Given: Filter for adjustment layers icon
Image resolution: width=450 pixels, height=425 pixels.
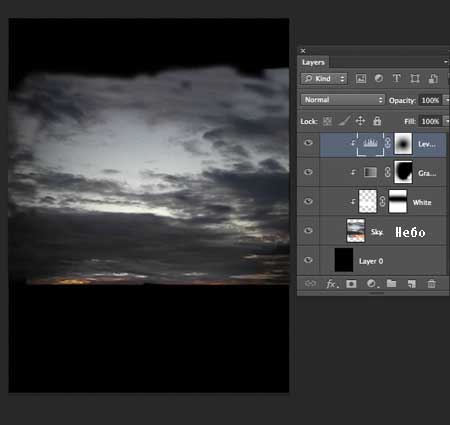Looking at the screenshot, I should [x=379, y=78].
